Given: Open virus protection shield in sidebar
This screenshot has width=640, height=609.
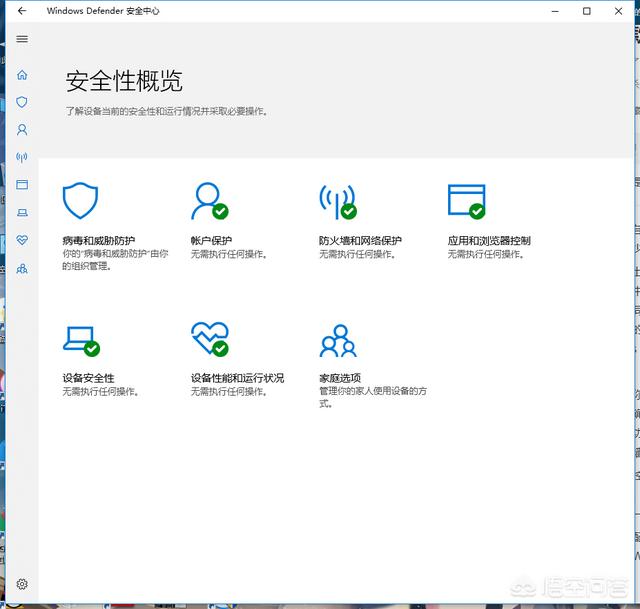Looking at the screenshot, I should 22,102.
